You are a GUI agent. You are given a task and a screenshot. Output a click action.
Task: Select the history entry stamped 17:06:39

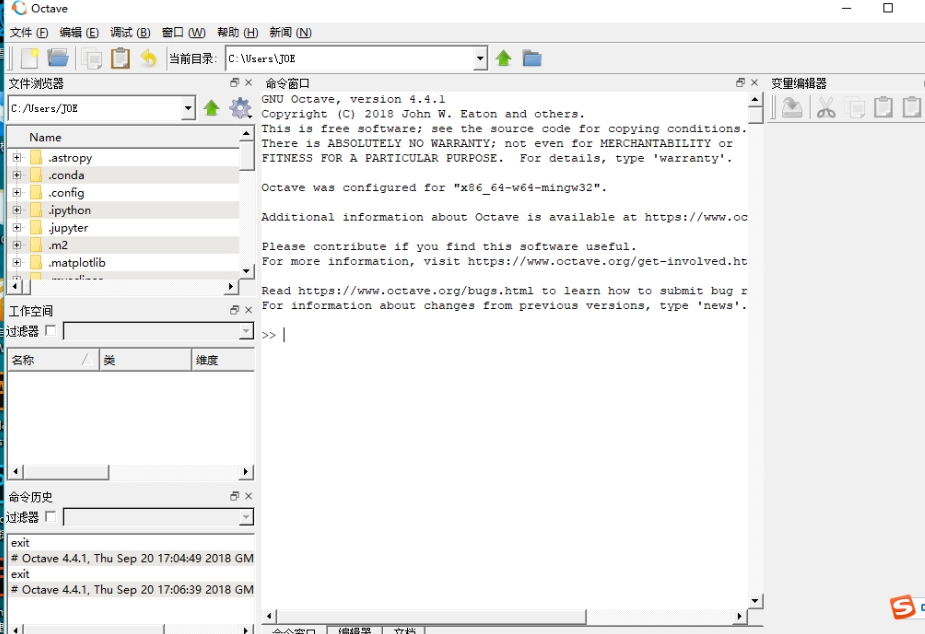[x=132, y=589]
